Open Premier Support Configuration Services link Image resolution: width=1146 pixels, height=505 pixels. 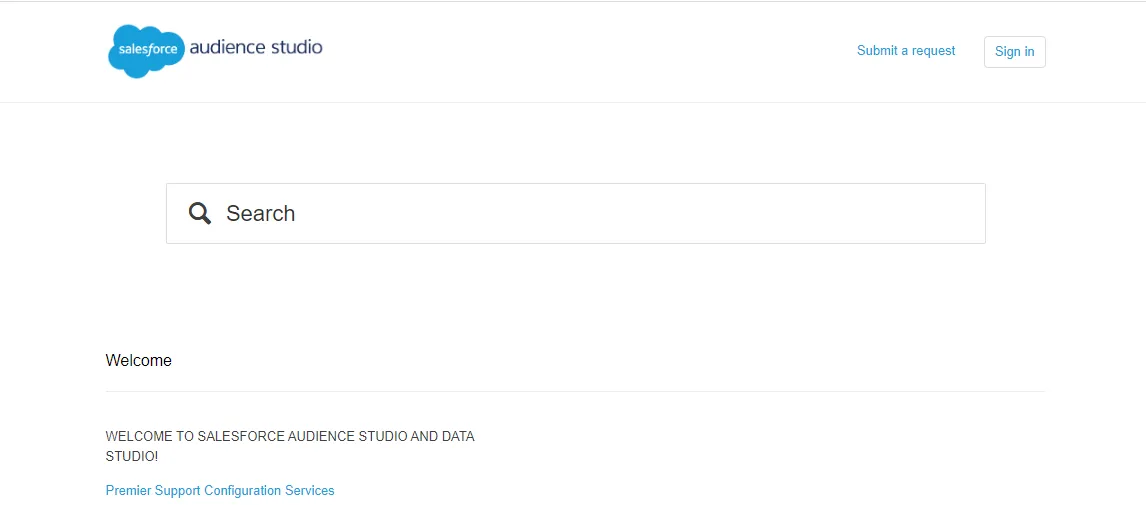(x=220, y=491)
